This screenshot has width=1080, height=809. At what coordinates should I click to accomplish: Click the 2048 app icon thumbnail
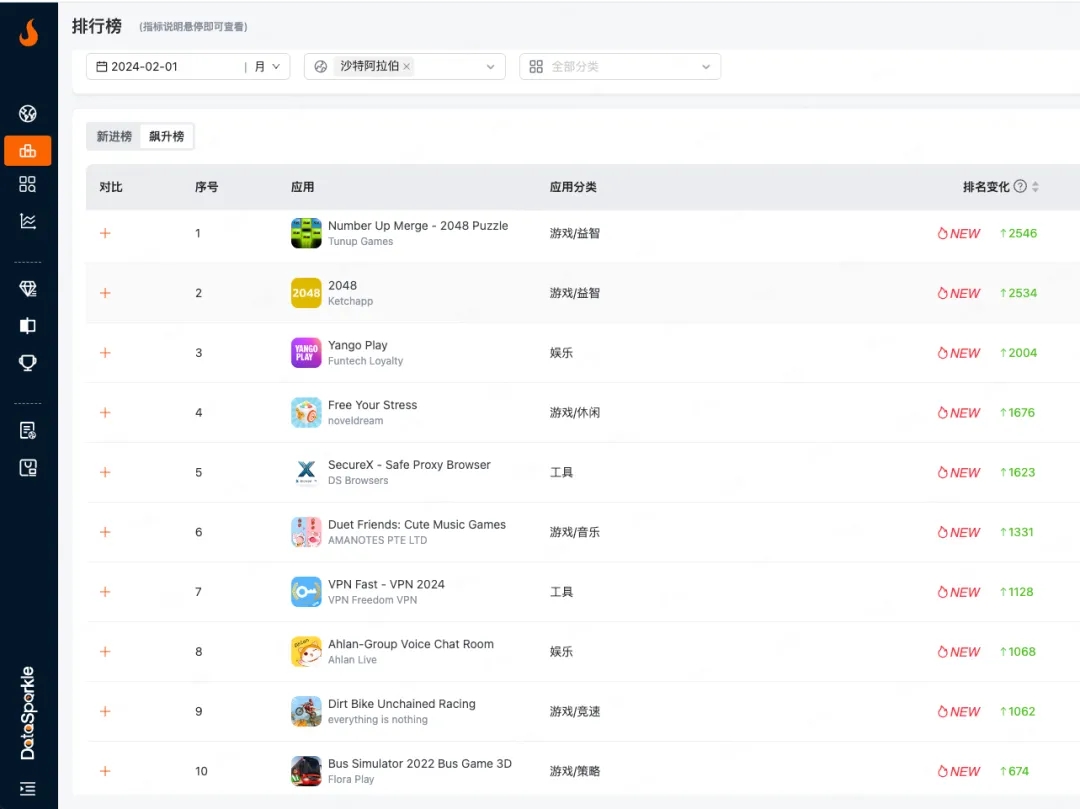(306, 293)
